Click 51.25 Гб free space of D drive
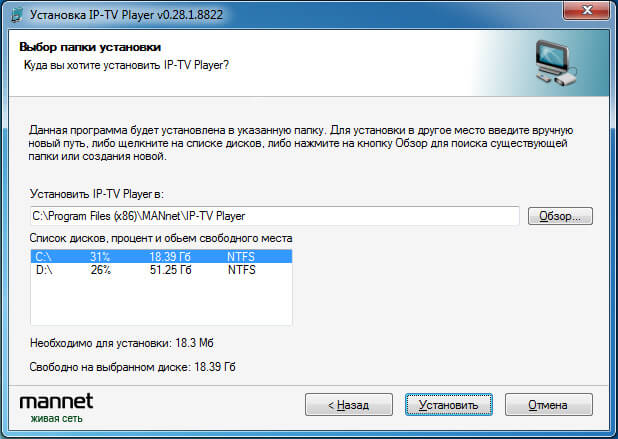Screen dimensions: 618x439 click(x=170, y=270)
